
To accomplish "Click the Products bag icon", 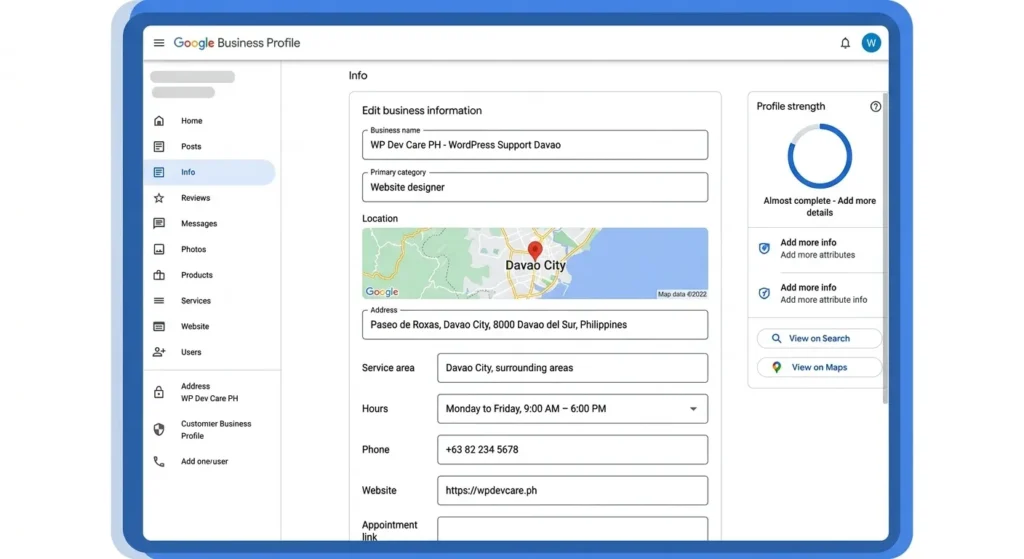I will click(159, 275).
